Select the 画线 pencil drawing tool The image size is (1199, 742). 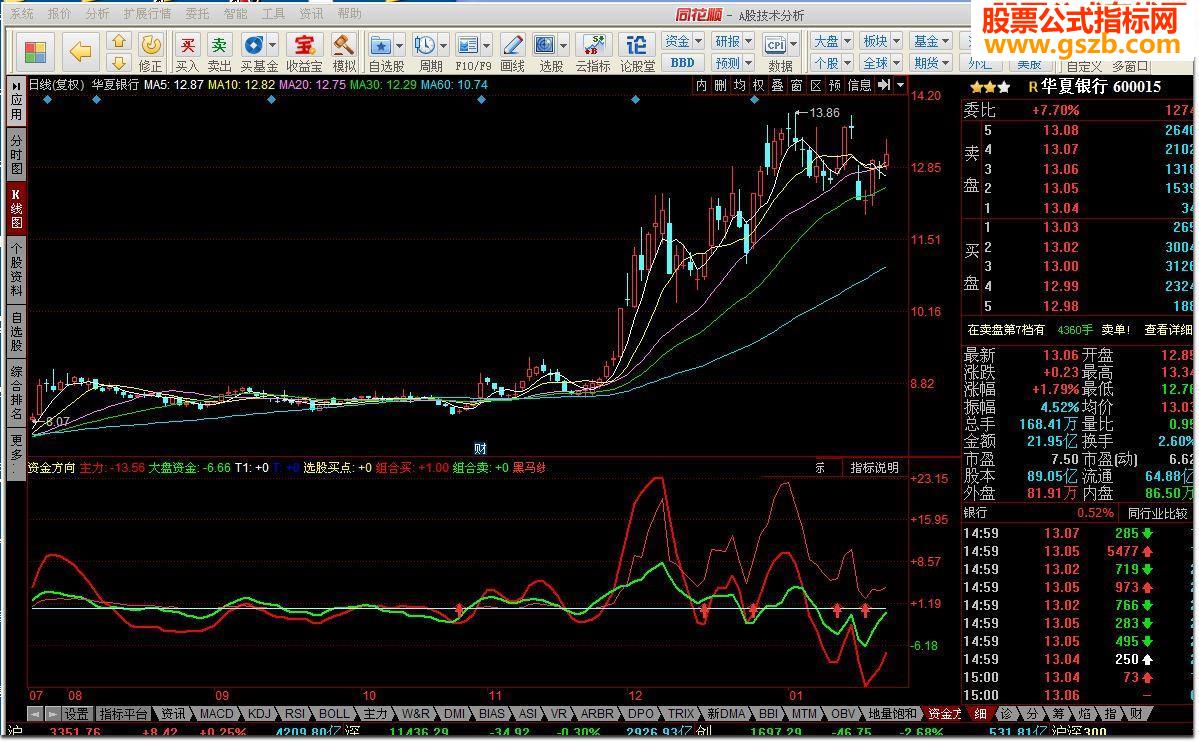512,52
